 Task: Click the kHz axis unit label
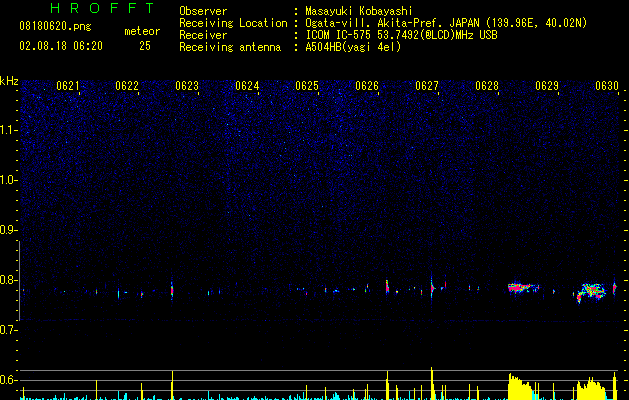pyautogui.click(x=9, y=81)
